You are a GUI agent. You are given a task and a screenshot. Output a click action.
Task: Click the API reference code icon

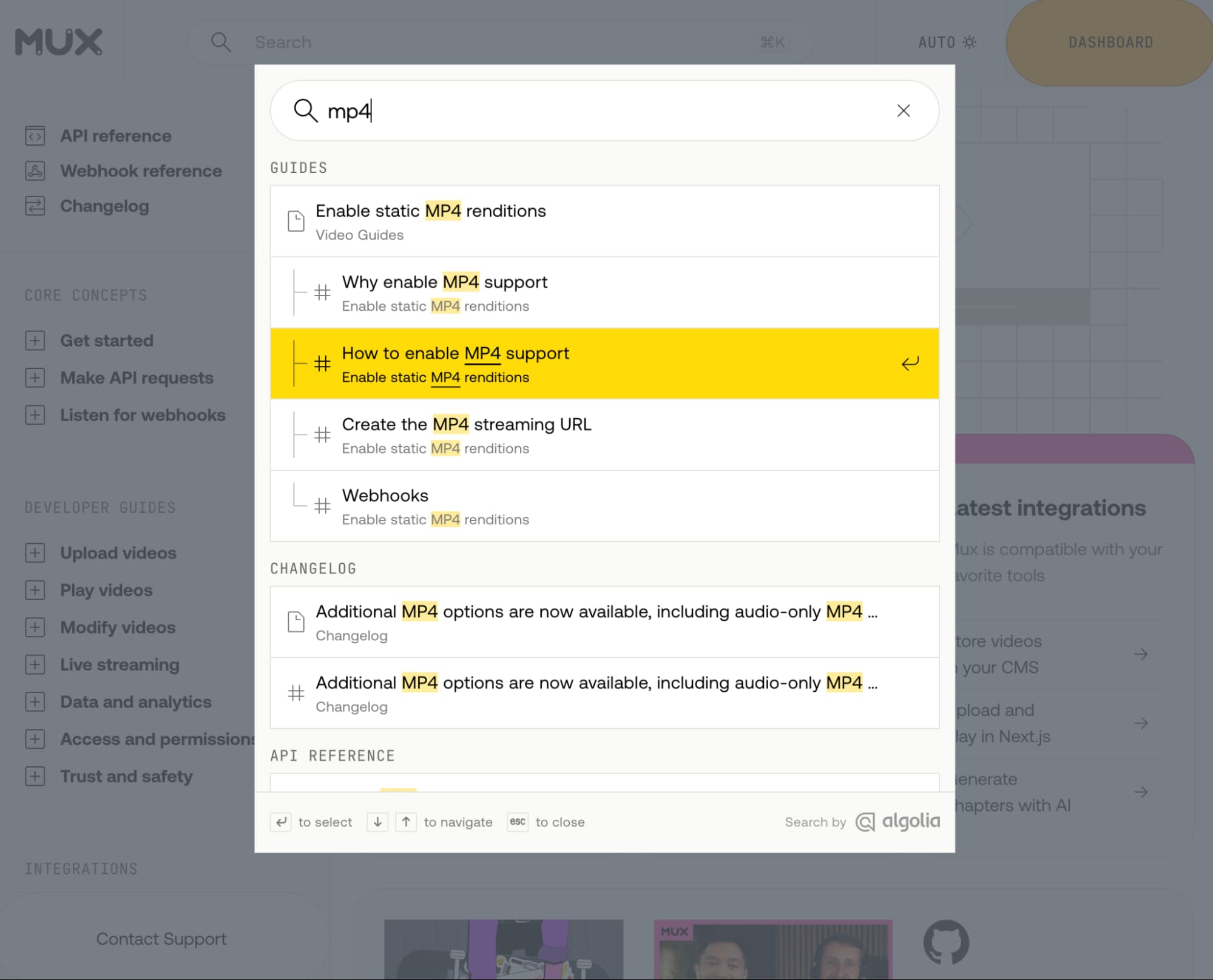click(35, 136)
